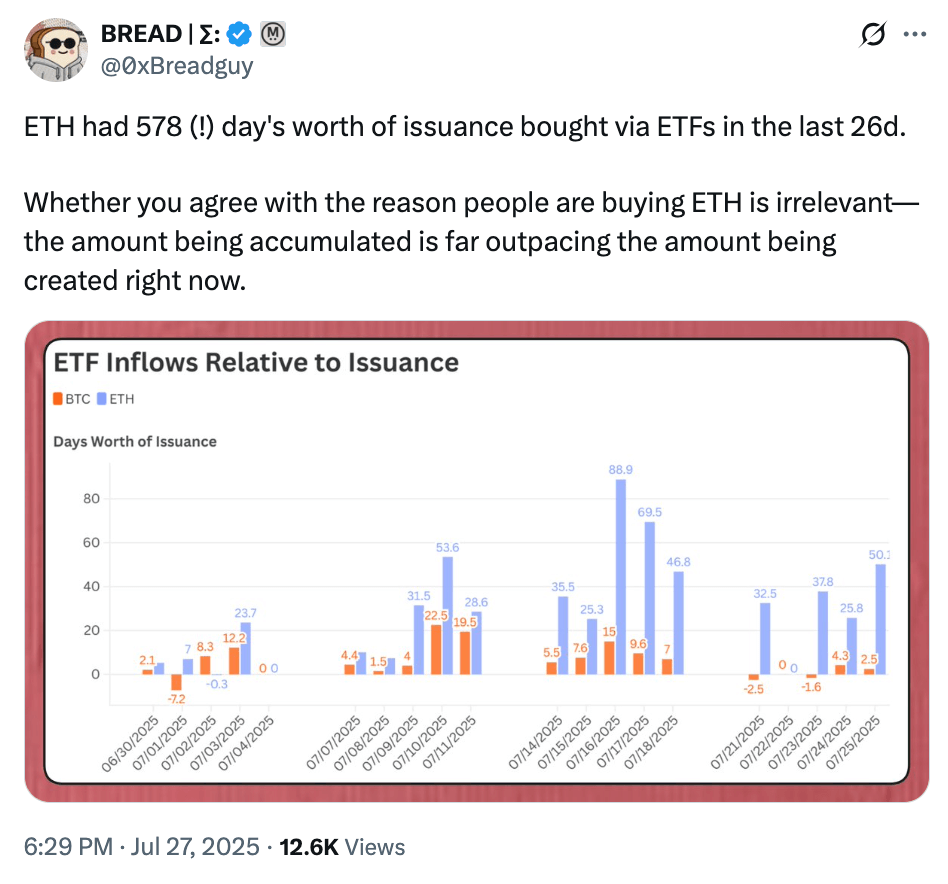The image size is (948, 884).
Task: Click the blue ETH legend swatch
Action: coord(102,399)
